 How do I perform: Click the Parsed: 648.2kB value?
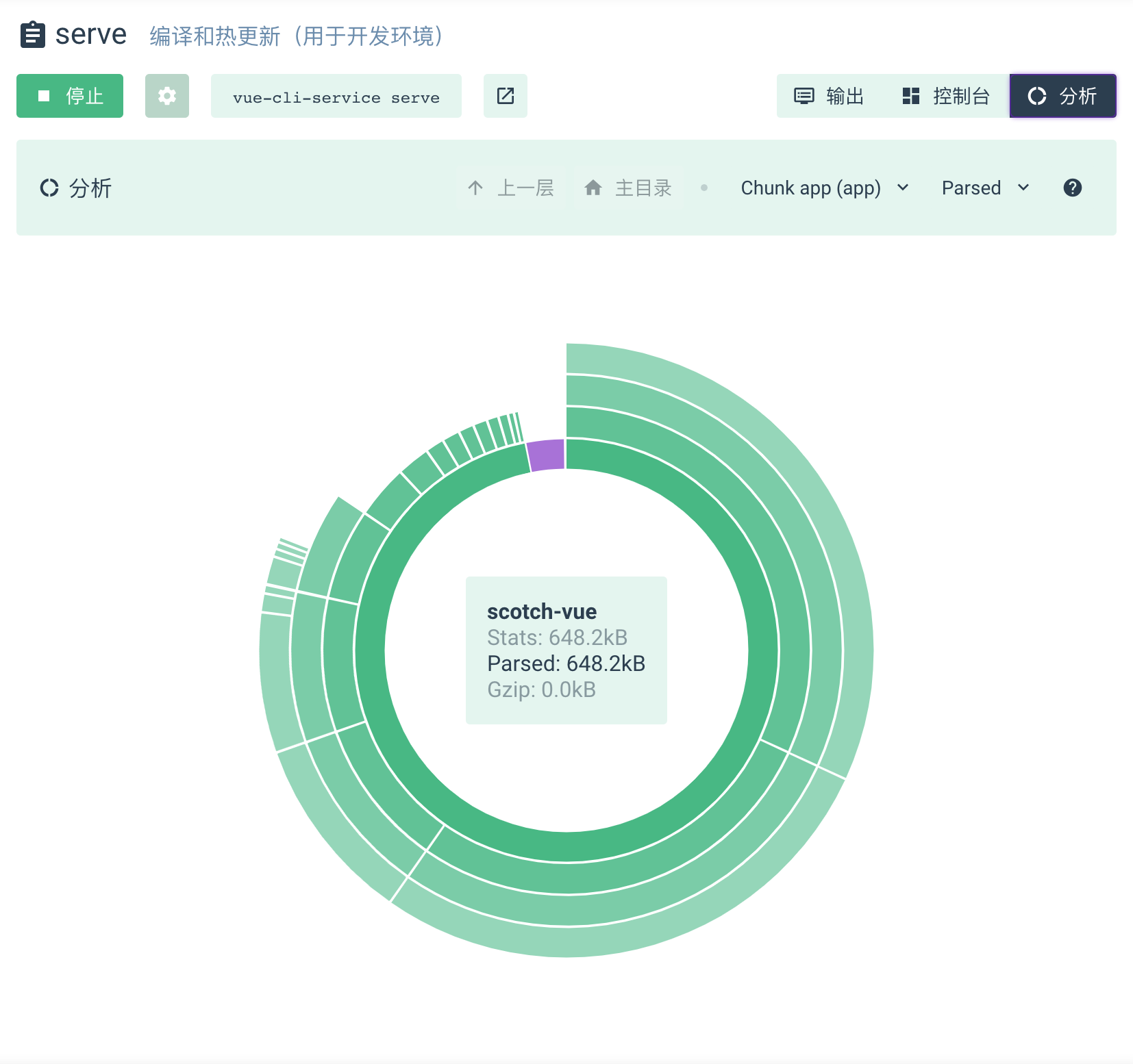click(566, 663)
